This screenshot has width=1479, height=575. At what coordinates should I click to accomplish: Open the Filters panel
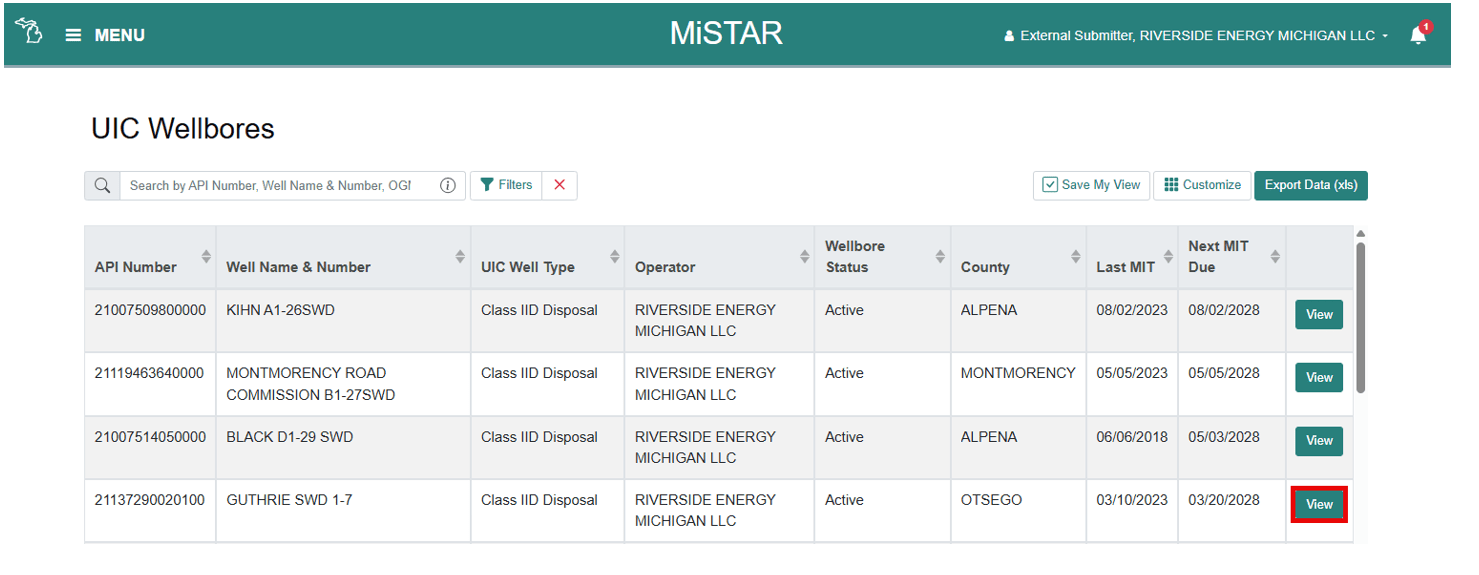(506, 185)
